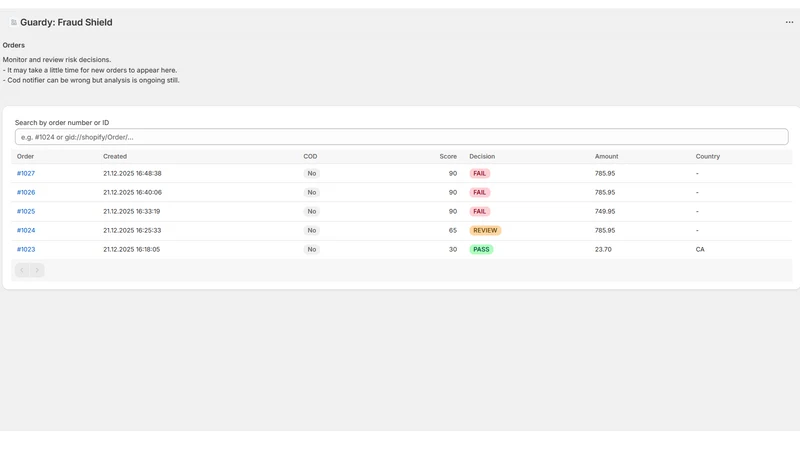The image size is (800, 450).
Task: Click the Country column header
Action: 708,156
